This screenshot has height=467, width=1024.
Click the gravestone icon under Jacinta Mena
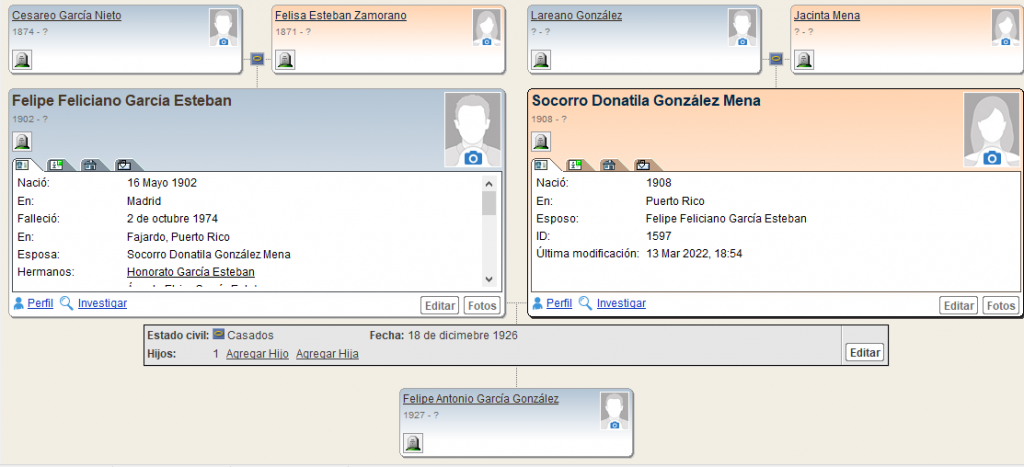(x=803, y=60)
